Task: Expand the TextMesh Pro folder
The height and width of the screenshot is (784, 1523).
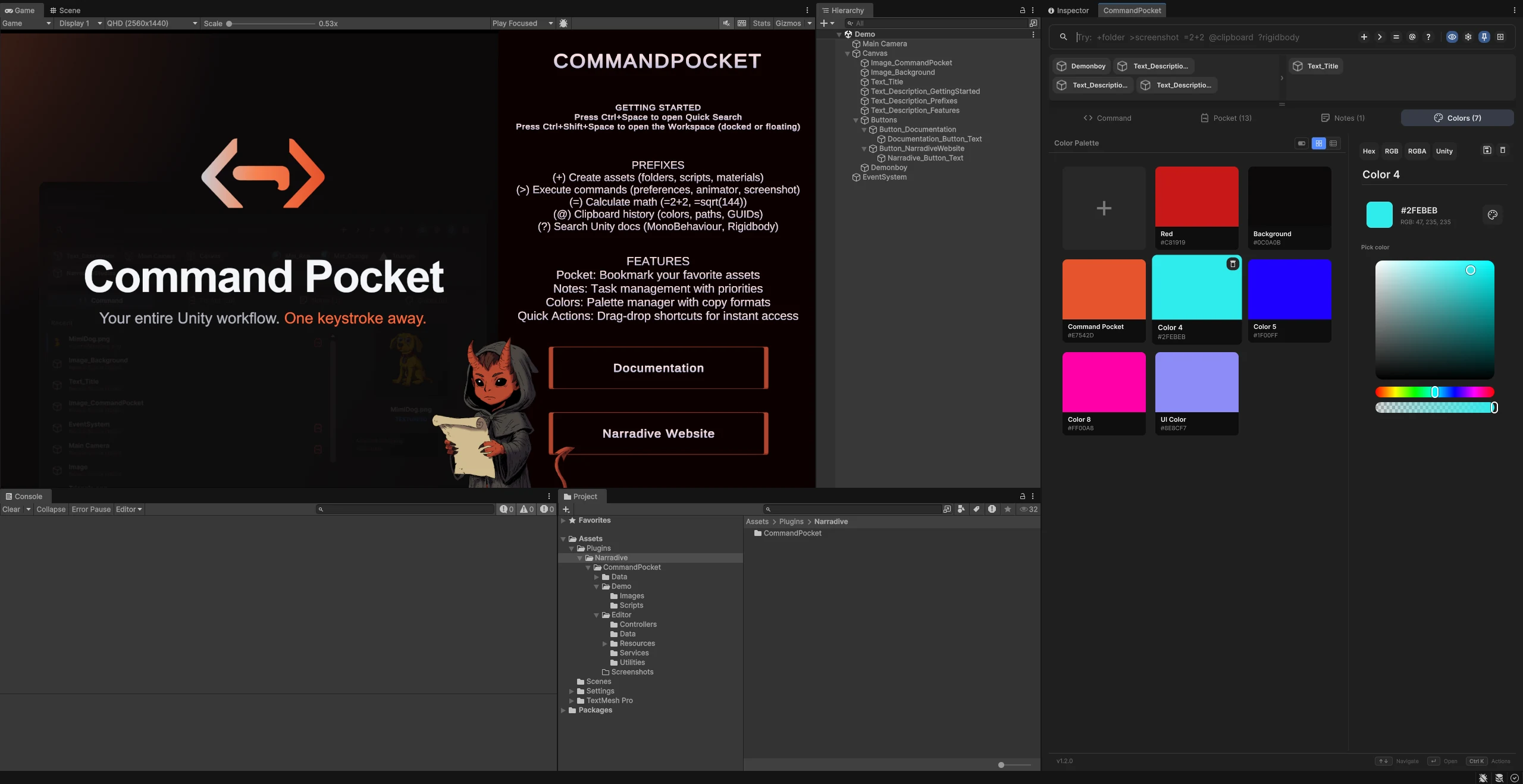Action: pos(571,701)
